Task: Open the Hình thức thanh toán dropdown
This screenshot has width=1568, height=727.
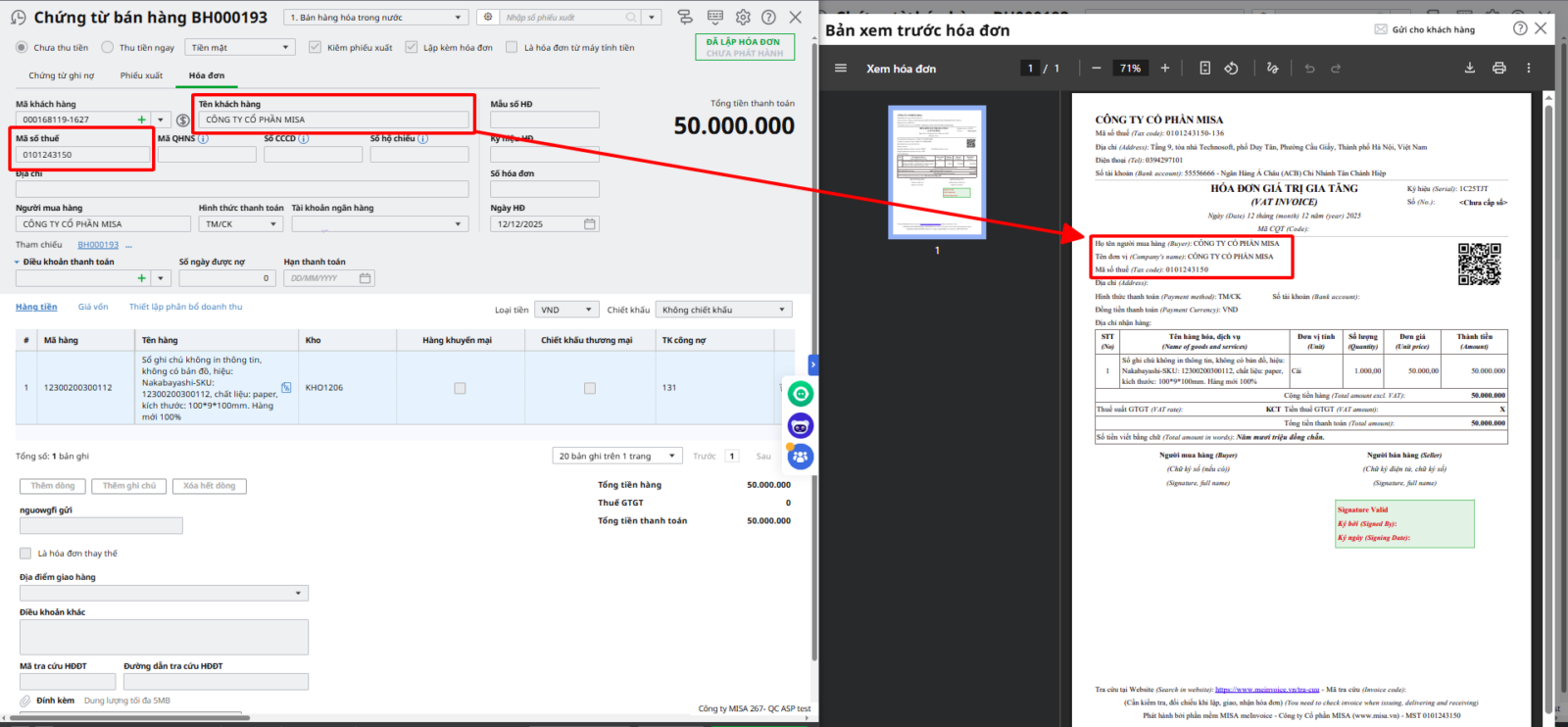Action: [241, 224]
